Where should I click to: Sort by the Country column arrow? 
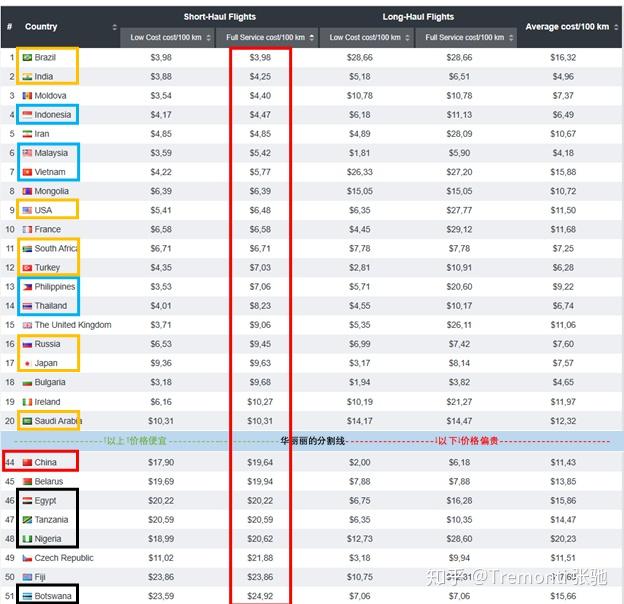coord(115,27)
